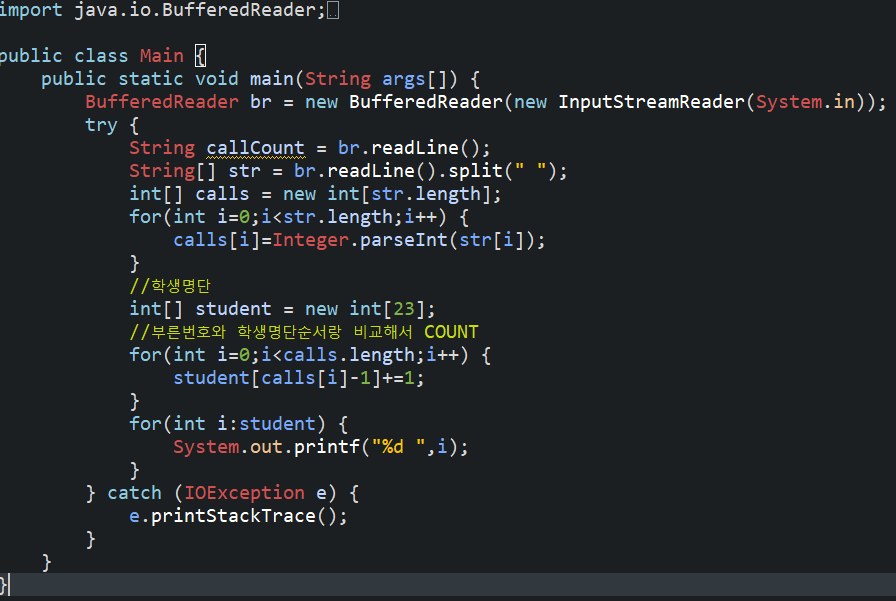
Task: Click the class name Main
Action: (162, 55)
